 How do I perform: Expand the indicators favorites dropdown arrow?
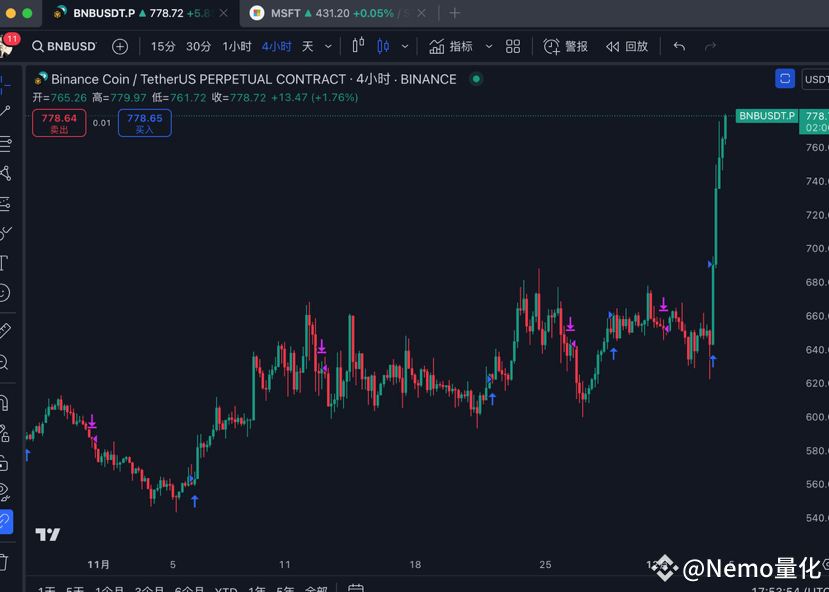[489, 47]
